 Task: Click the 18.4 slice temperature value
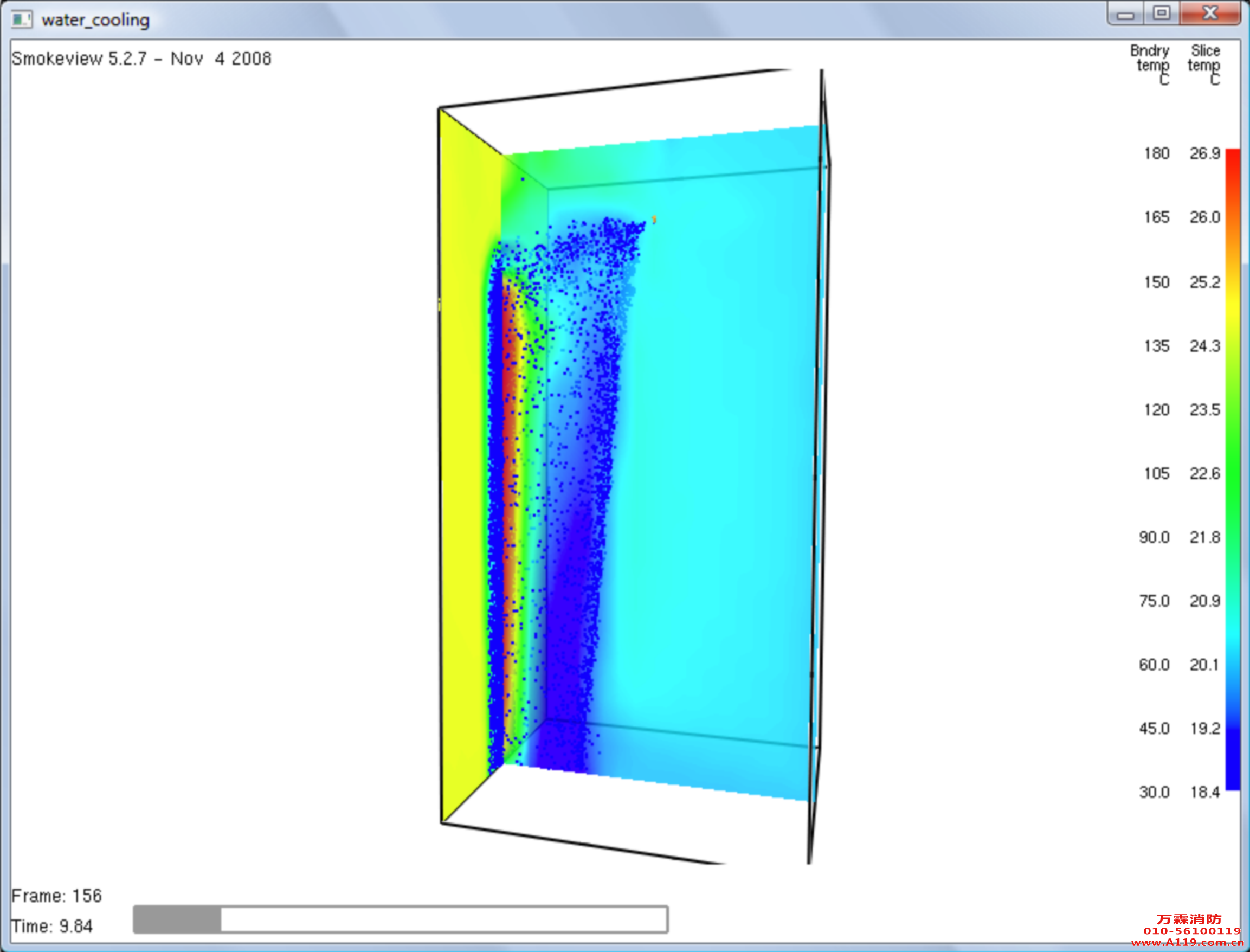tap(1204, 792)
